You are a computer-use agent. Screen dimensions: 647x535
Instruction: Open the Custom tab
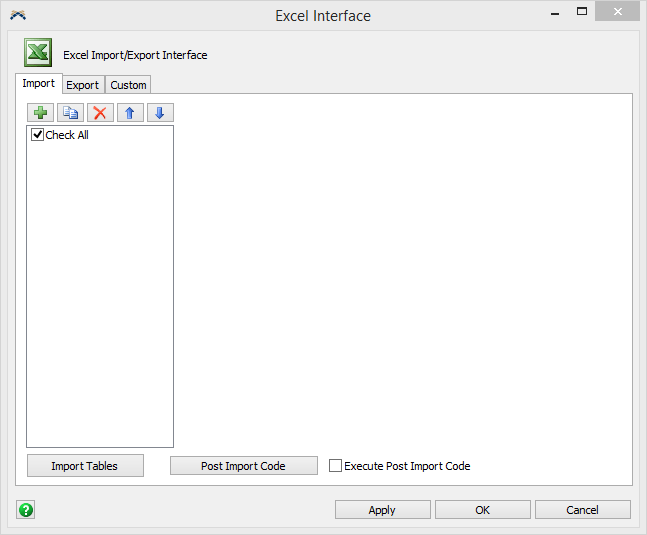click(x=128, y=85)
